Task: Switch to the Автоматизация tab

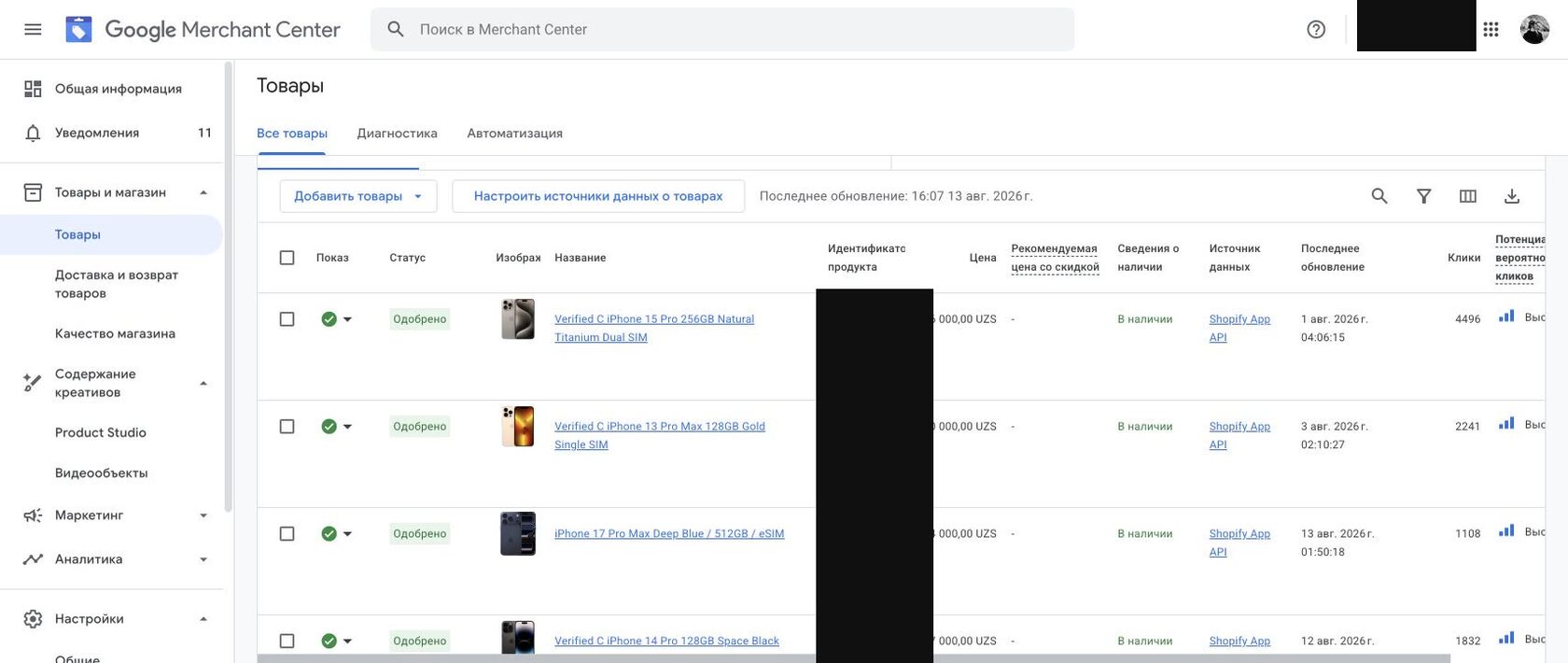Action: [x=514, y=134]
